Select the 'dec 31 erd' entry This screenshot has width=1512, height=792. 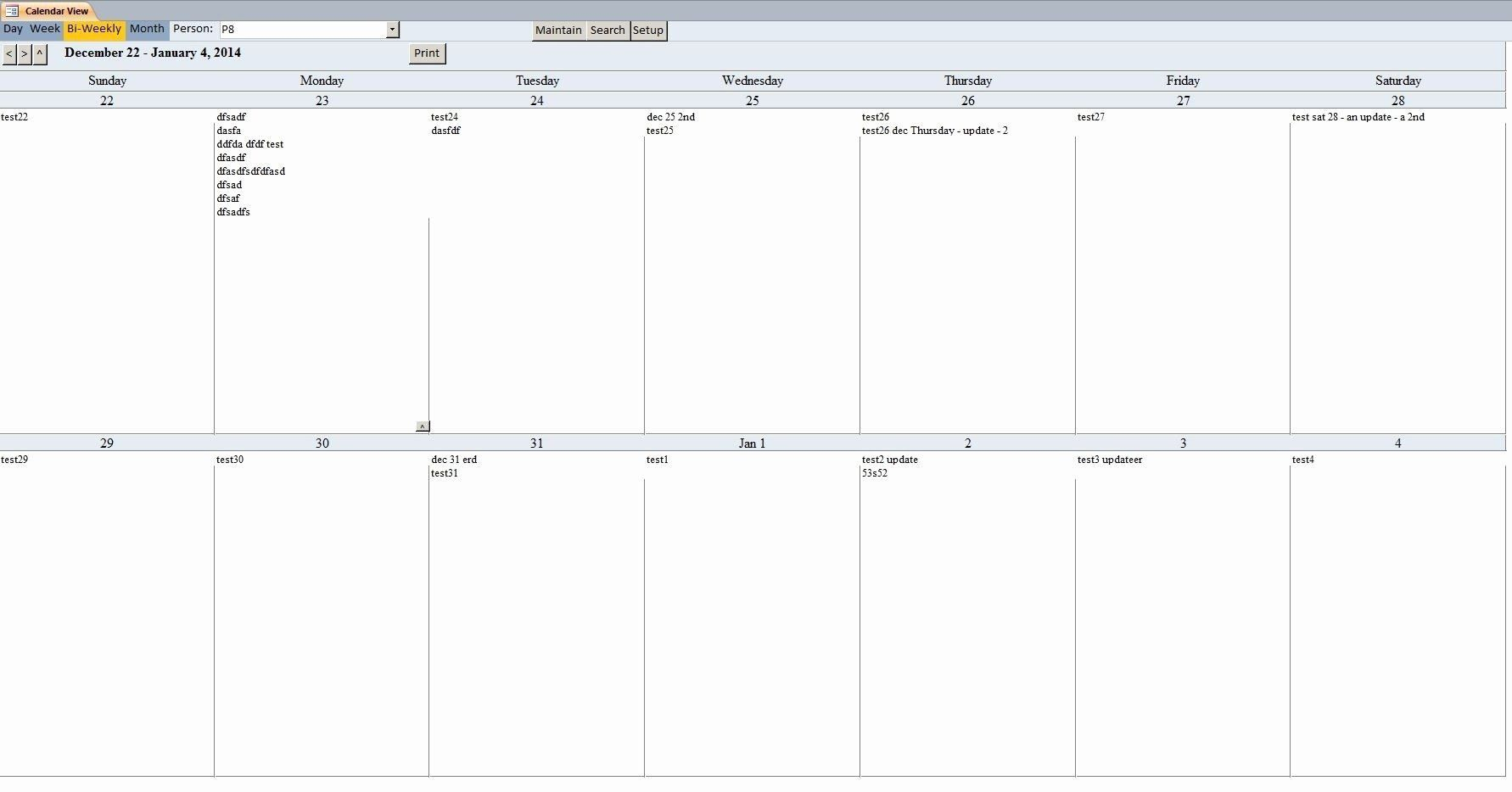pyautogui.click(x=454, y=460)
